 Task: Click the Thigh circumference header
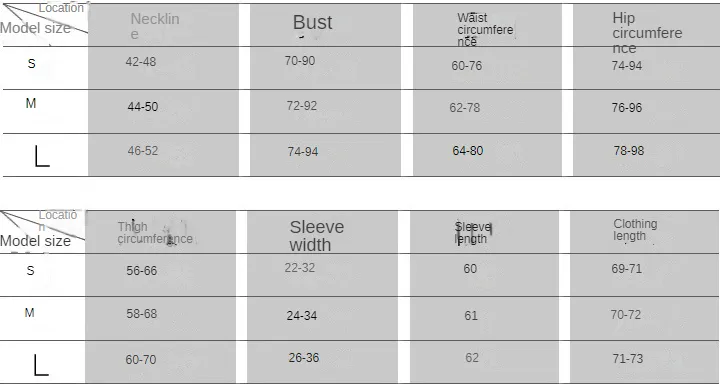click(155, 233)
